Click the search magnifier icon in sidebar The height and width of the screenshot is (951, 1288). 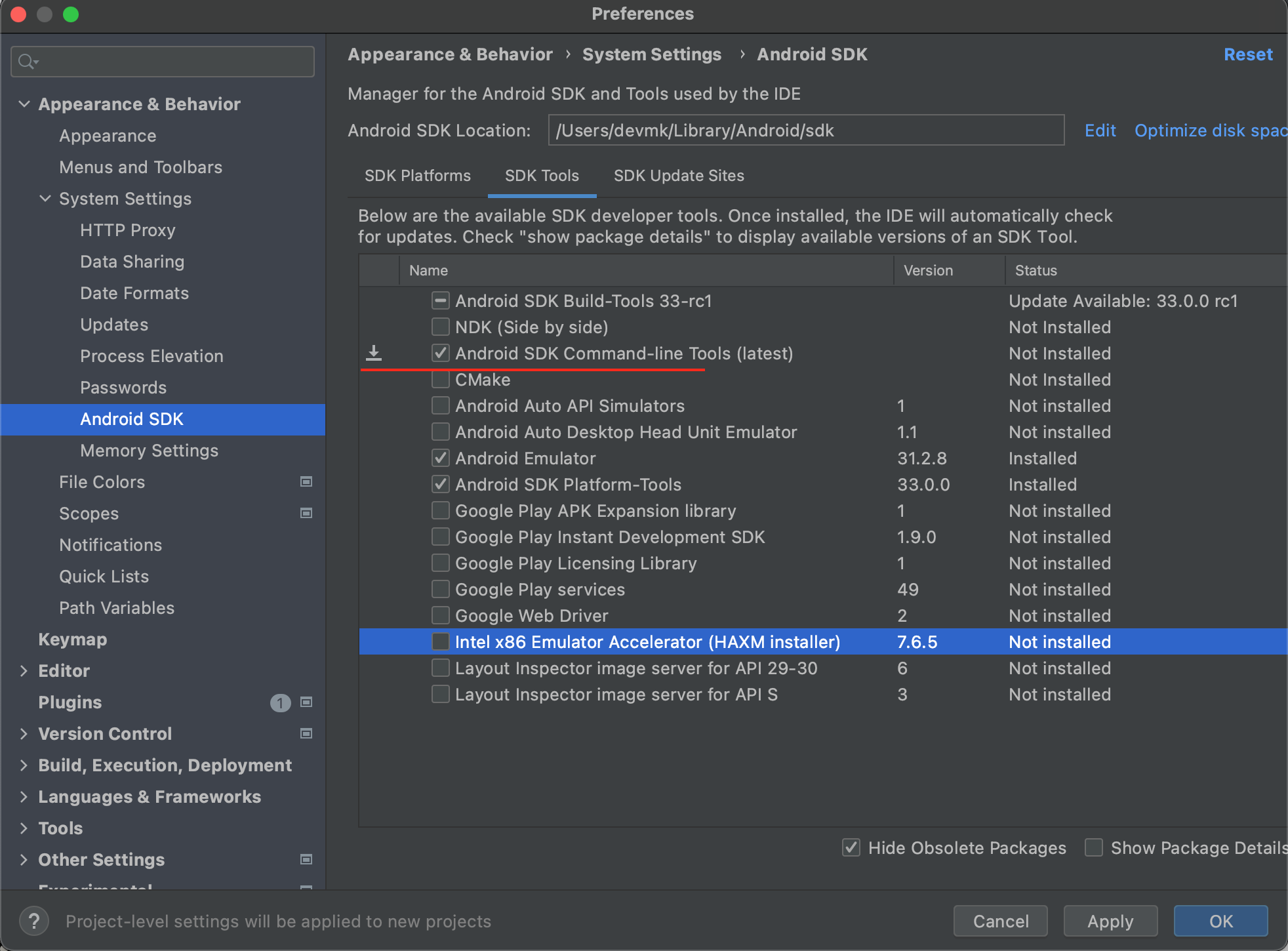pos(27,62)
